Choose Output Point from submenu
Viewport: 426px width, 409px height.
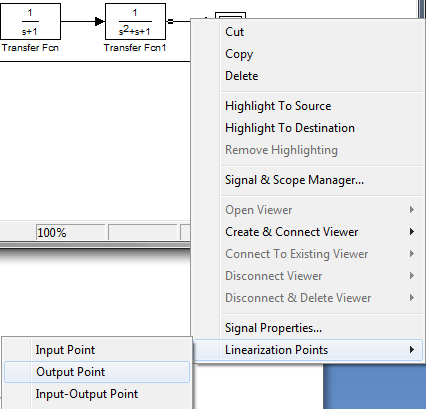pos(97,372)
